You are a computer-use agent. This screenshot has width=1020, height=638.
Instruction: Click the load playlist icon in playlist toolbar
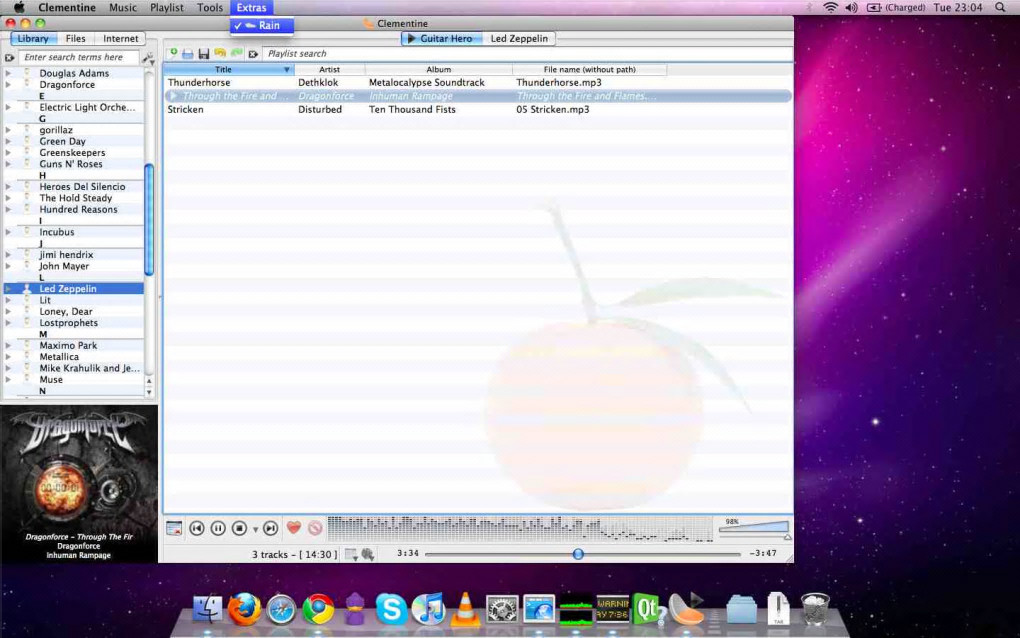[x=188, y=54]
